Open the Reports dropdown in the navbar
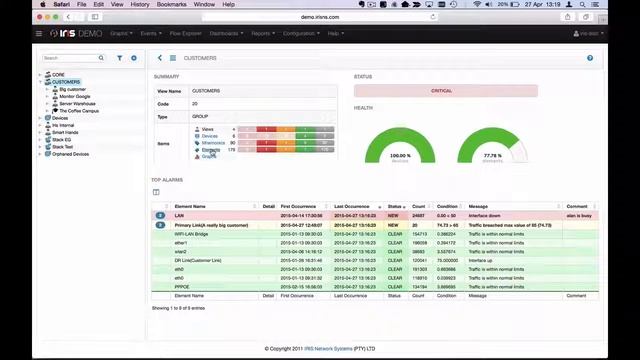This screenshot has height=360, width=640. click(263, 33)
